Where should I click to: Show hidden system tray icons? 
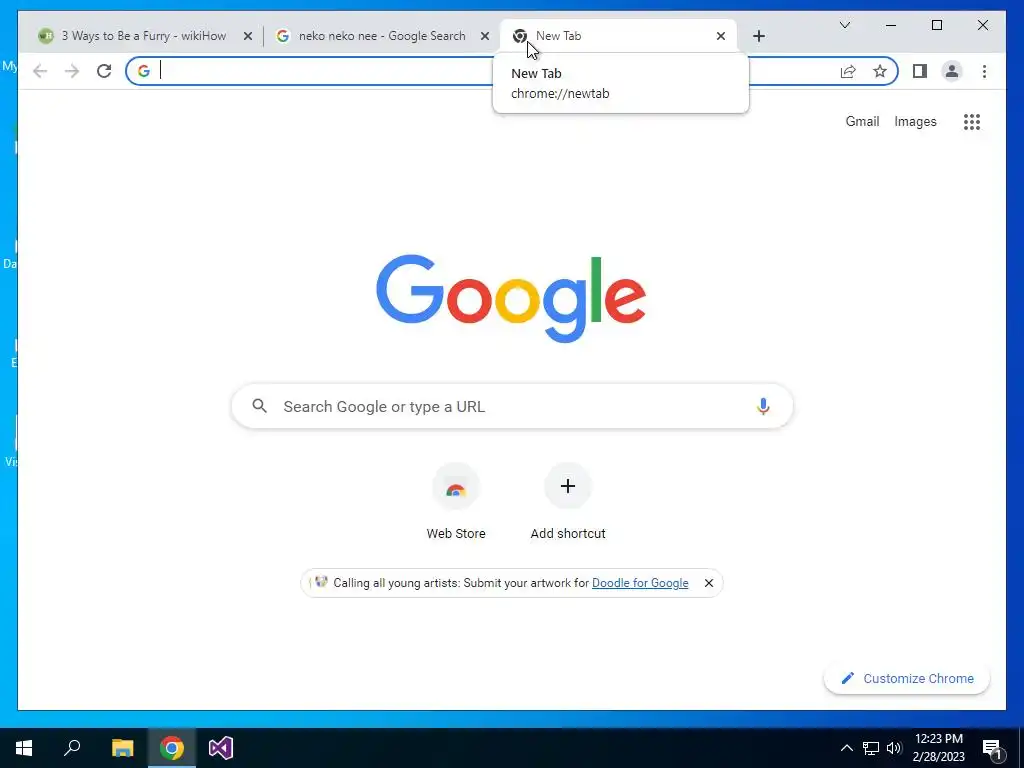[x=846, y=748]
